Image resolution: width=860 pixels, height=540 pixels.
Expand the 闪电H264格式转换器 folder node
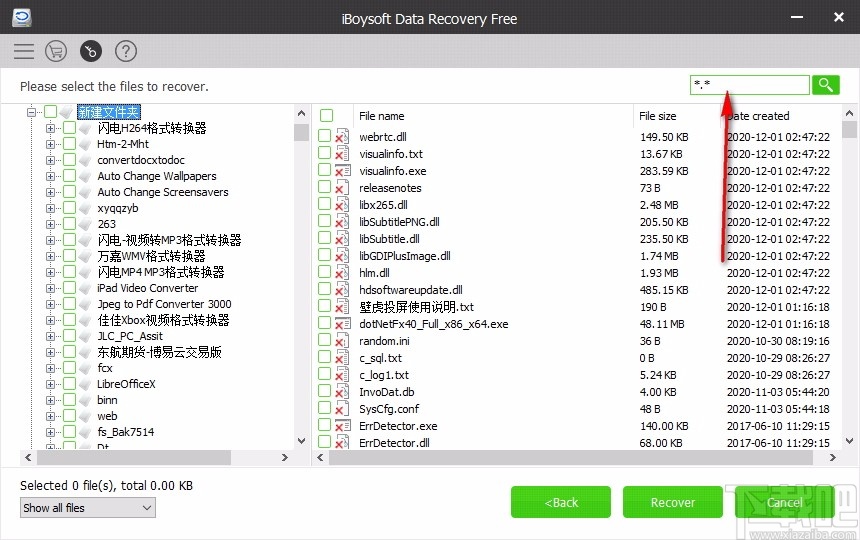(x=50, y=128)
